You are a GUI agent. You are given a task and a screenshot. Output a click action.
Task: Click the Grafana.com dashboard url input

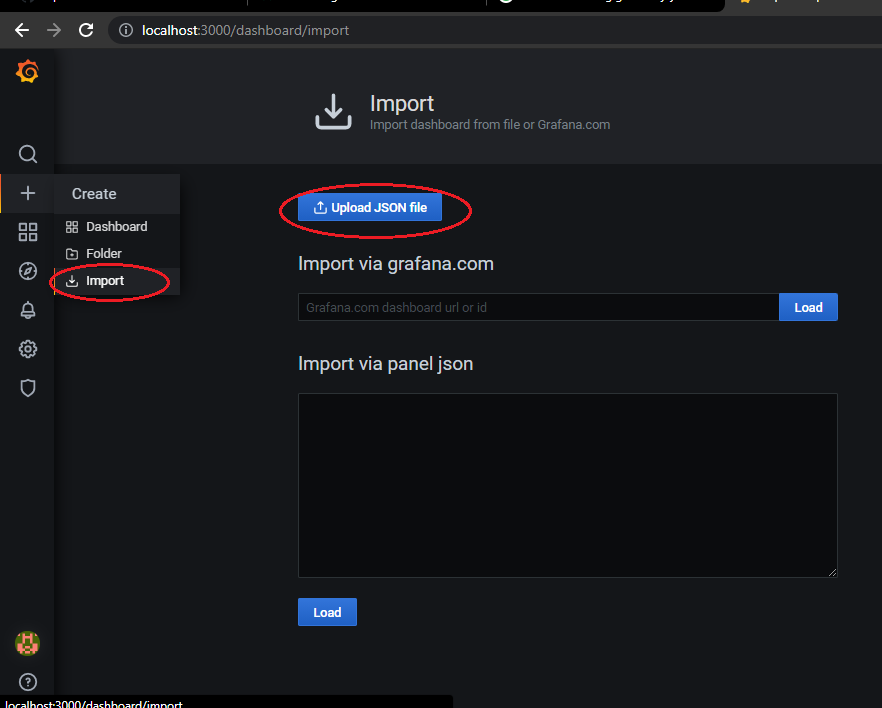(x=530, y=307)
